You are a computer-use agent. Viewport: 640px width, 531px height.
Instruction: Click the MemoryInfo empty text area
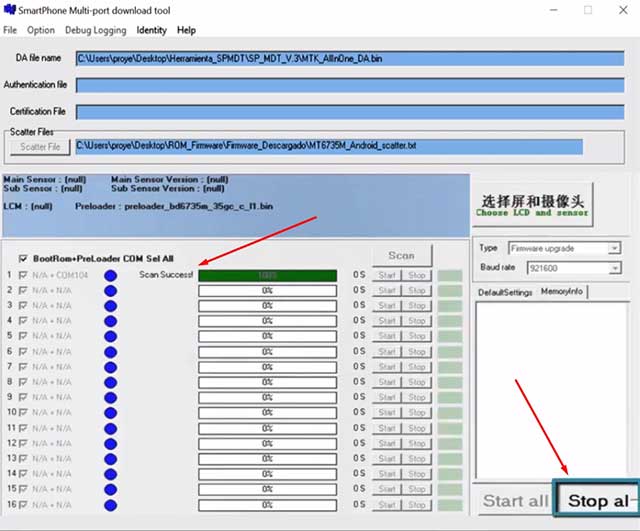pyautogui.click(x=552, y=391)
